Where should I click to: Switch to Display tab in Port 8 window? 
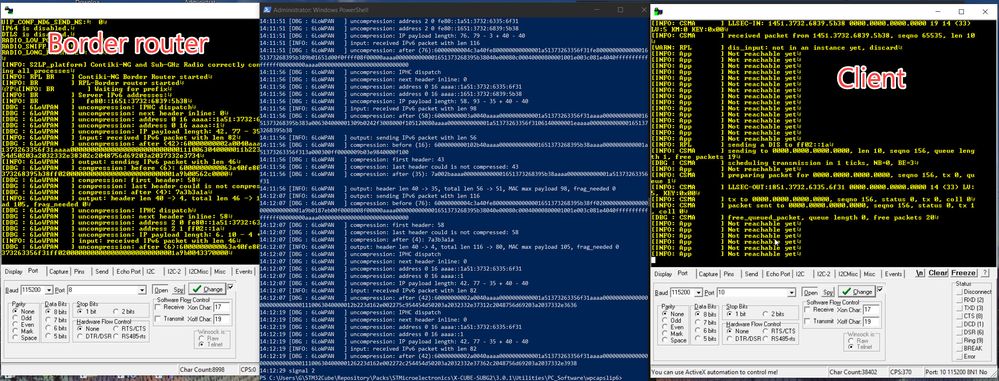pos(13,271)
